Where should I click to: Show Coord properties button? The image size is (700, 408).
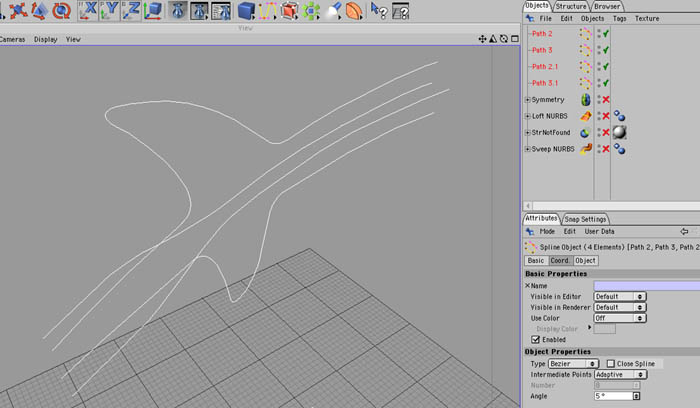[559, 261]
